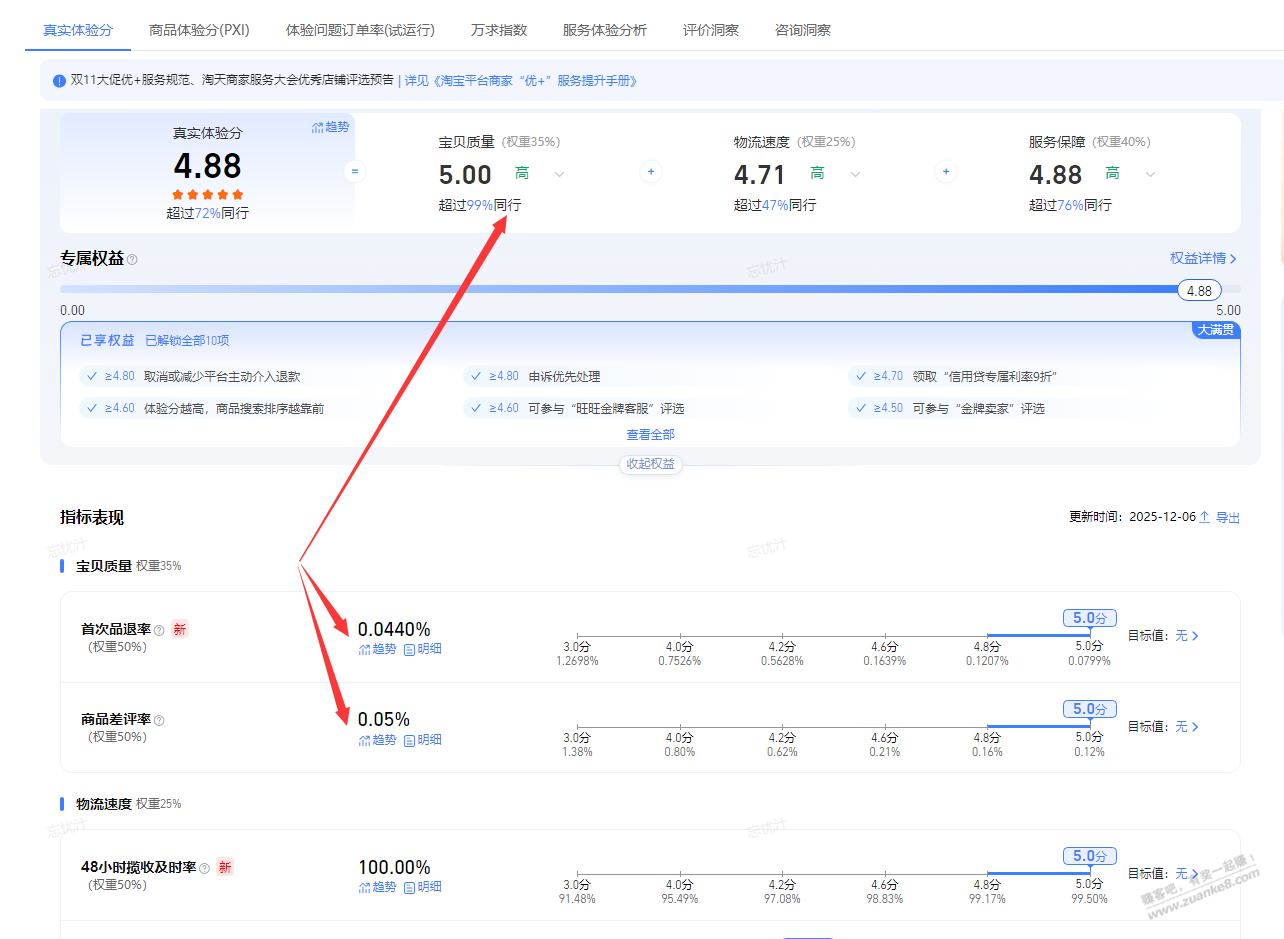
Task: Click the question mark beside 商品差评率
Action: 157,719
